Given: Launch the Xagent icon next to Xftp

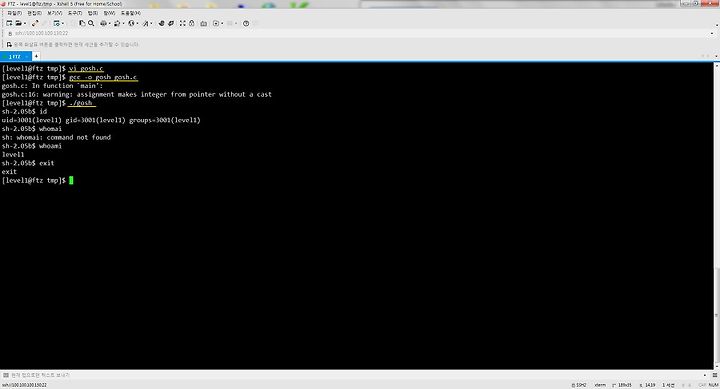Looking at the screenshot, I should pos(171,23).
